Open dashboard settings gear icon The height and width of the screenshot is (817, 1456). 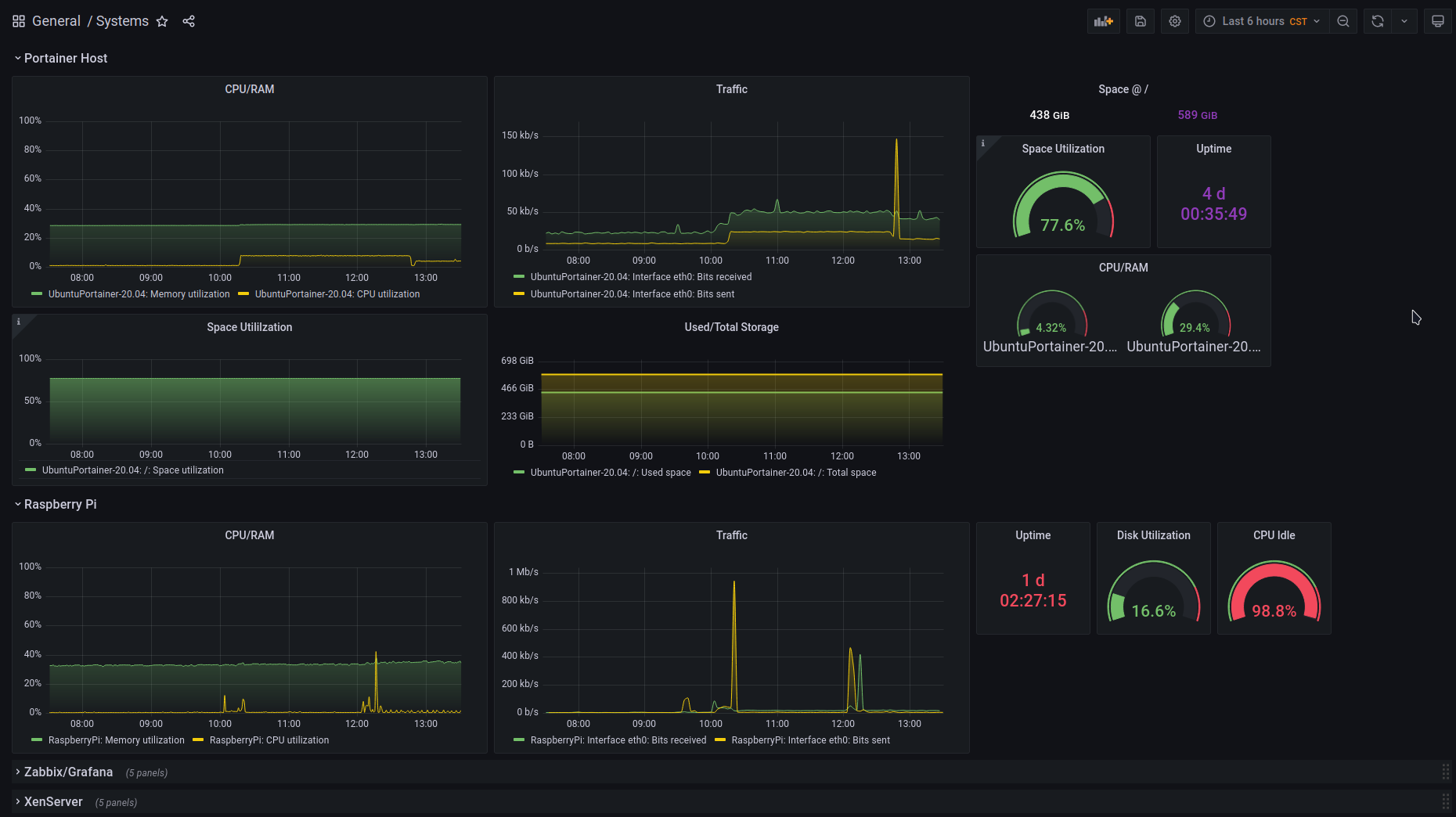coord(1175,21)
